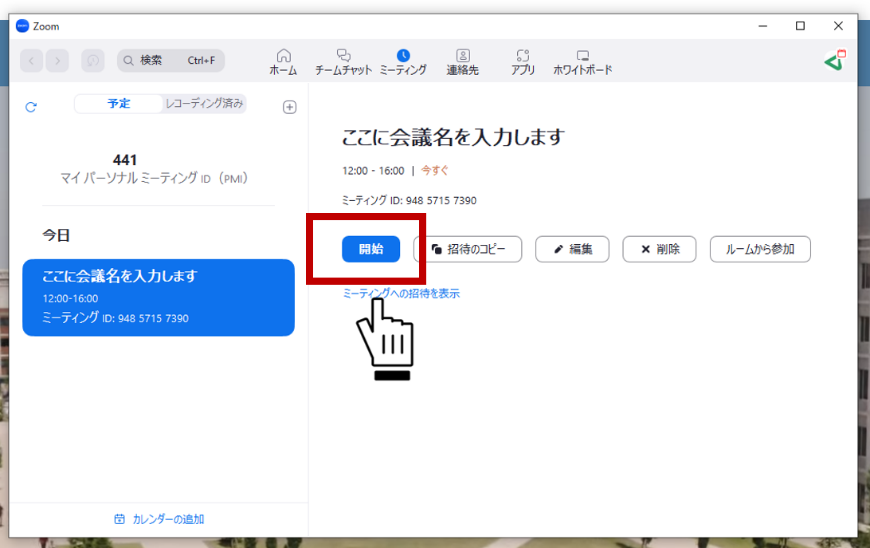
Task: Click the Zoom logo in title bar
Action: [22, 26]
